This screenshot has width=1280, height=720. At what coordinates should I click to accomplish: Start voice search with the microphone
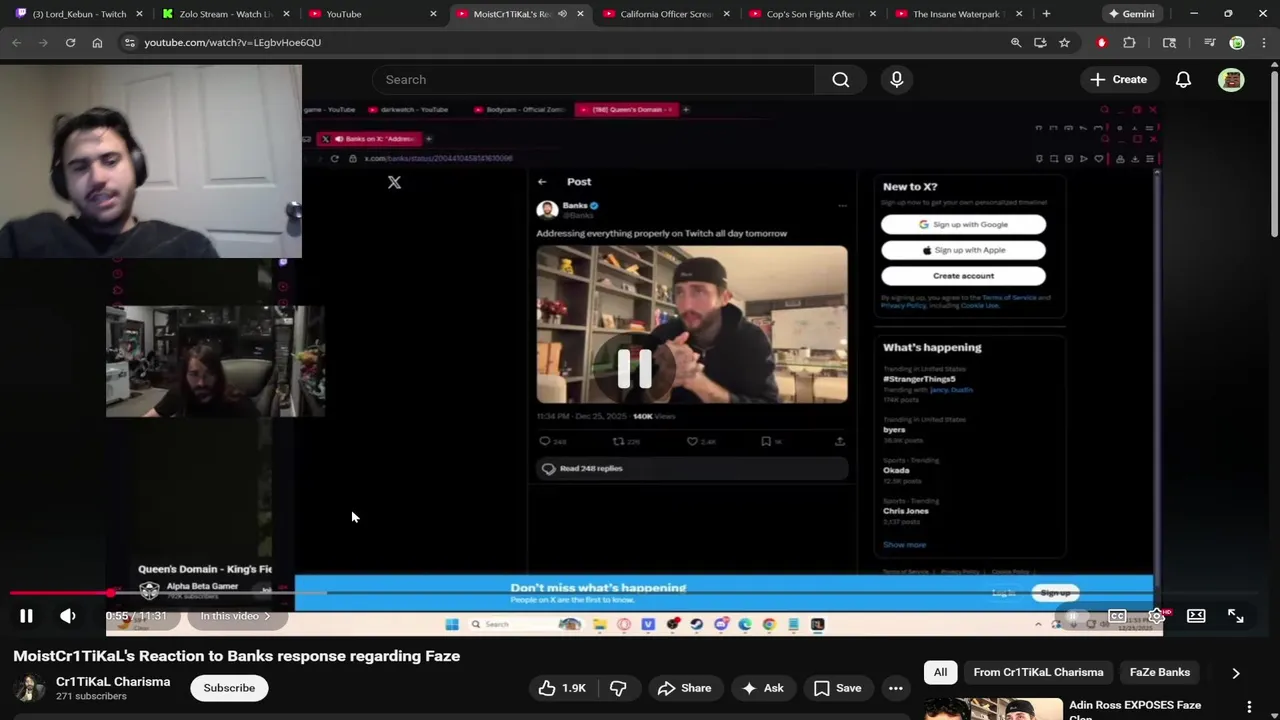896,80
